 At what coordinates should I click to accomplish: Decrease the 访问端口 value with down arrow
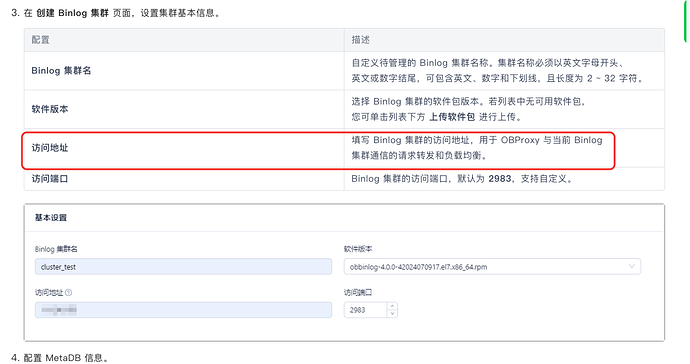coord(392,314)
